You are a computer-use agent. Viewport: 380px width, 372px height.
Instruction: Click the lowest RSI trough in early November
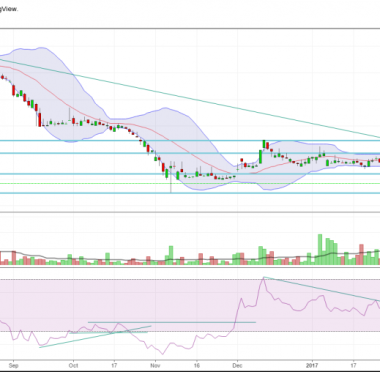[x=163, y=354]
